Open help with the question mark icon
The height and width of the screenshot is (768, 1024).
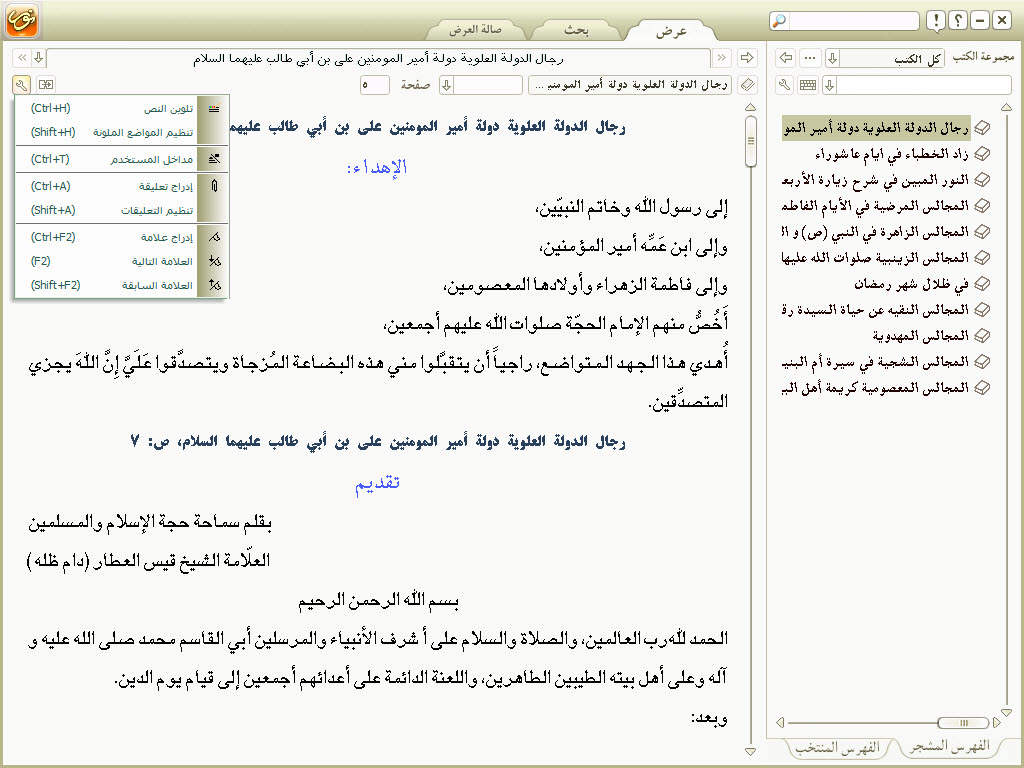957,21
